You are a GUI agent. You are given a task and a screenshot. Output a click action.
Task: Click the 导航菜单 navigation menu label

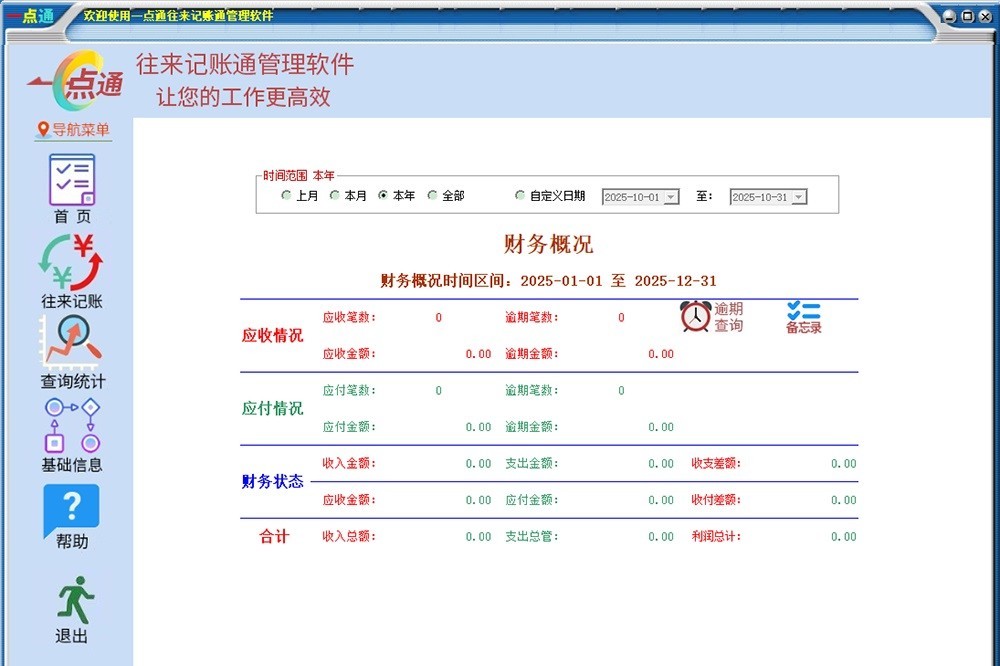[73, 130]
